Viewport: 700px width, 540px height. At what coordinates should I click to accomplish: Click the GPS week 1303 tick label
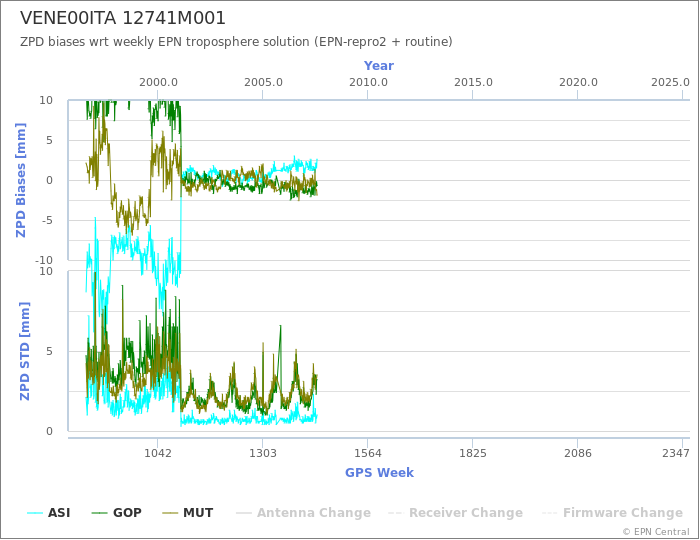pyautogui.click(x=262, y=453)
